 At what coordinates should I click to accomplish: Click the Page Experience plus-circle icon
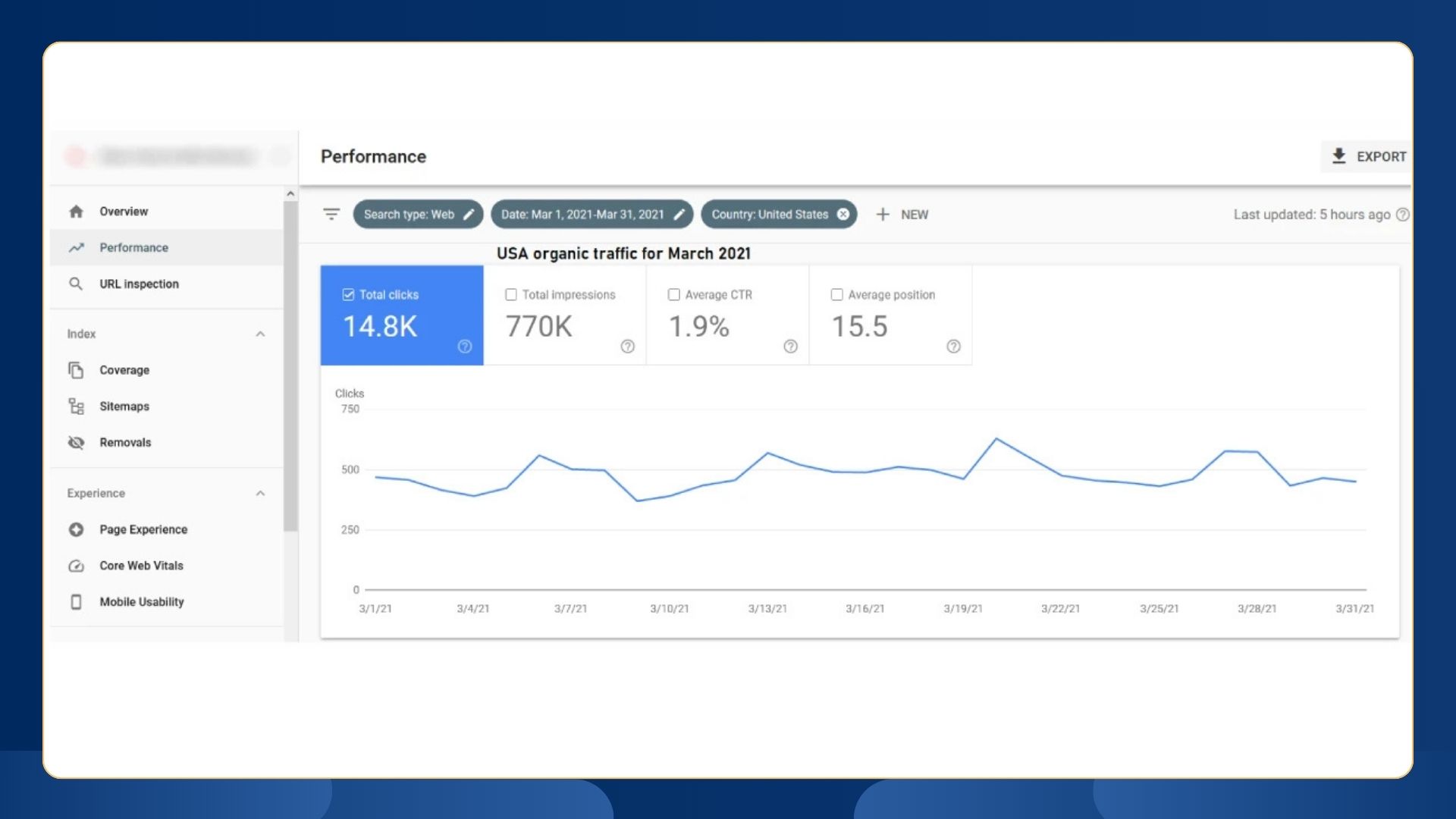click(76, 529)
